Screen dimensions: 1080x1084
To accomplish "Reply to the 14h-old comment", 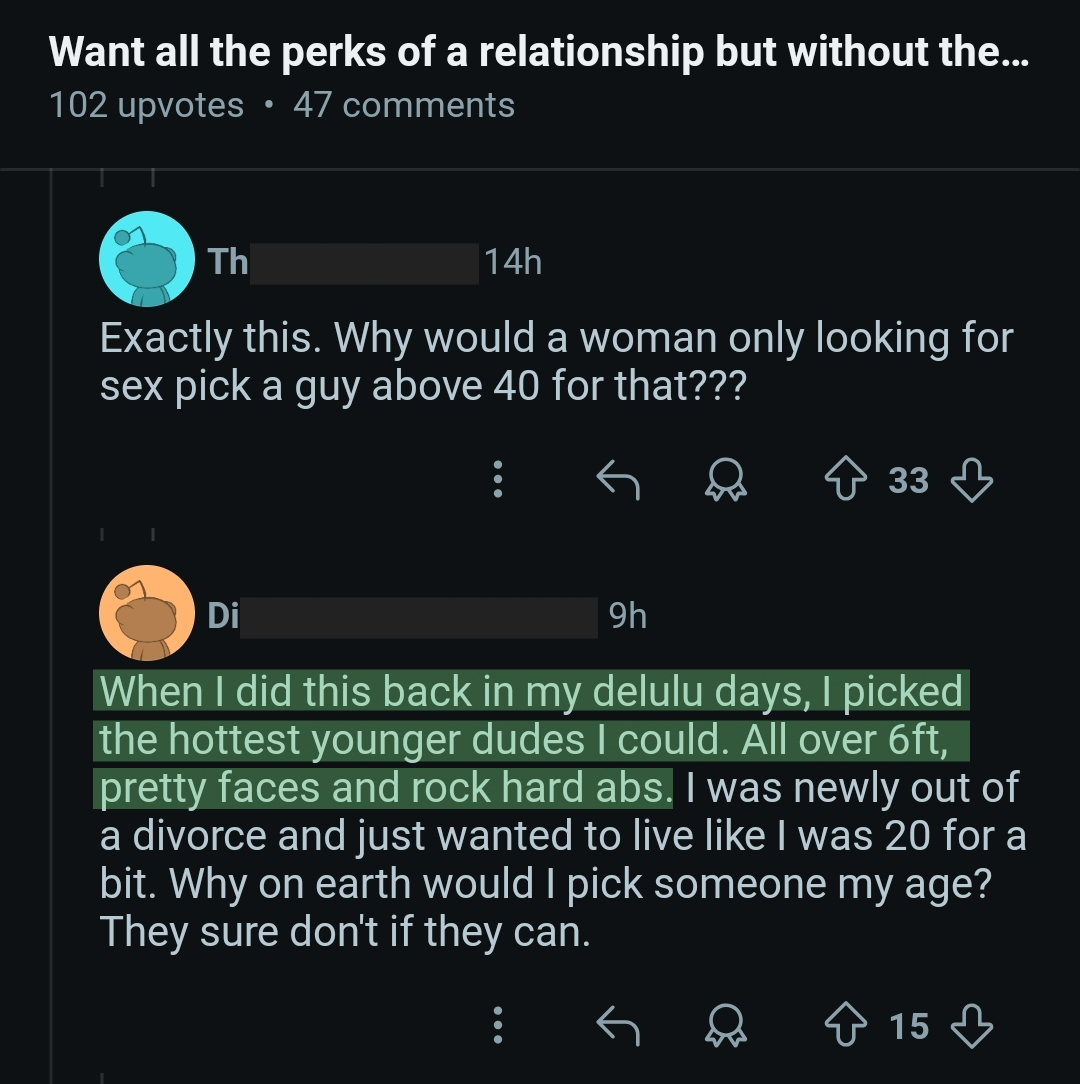I will click(617, 481).
